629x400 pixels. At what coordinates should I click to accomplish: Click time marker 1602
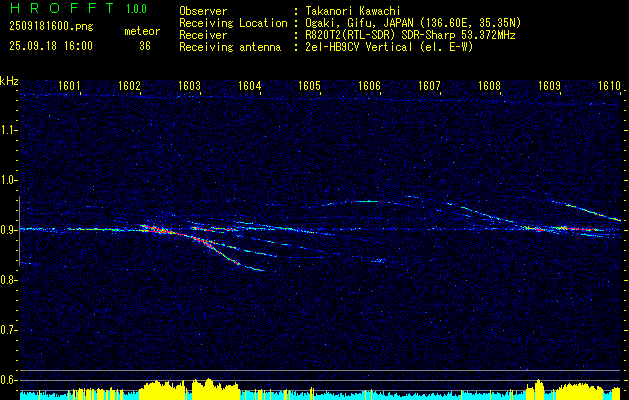point(129,86)
